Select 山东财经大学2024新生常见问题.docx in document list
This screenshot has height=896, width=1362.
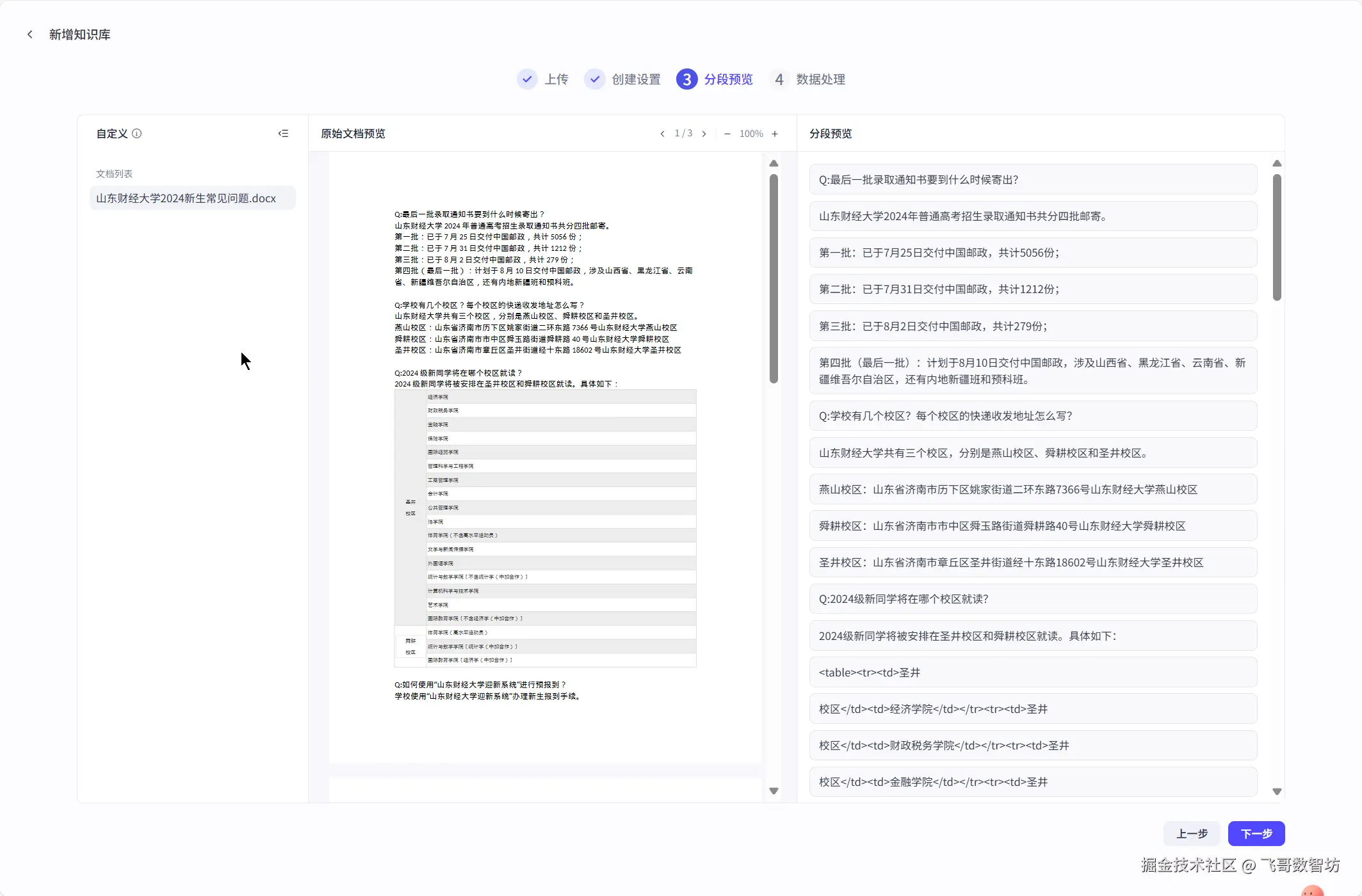[193, 198]
